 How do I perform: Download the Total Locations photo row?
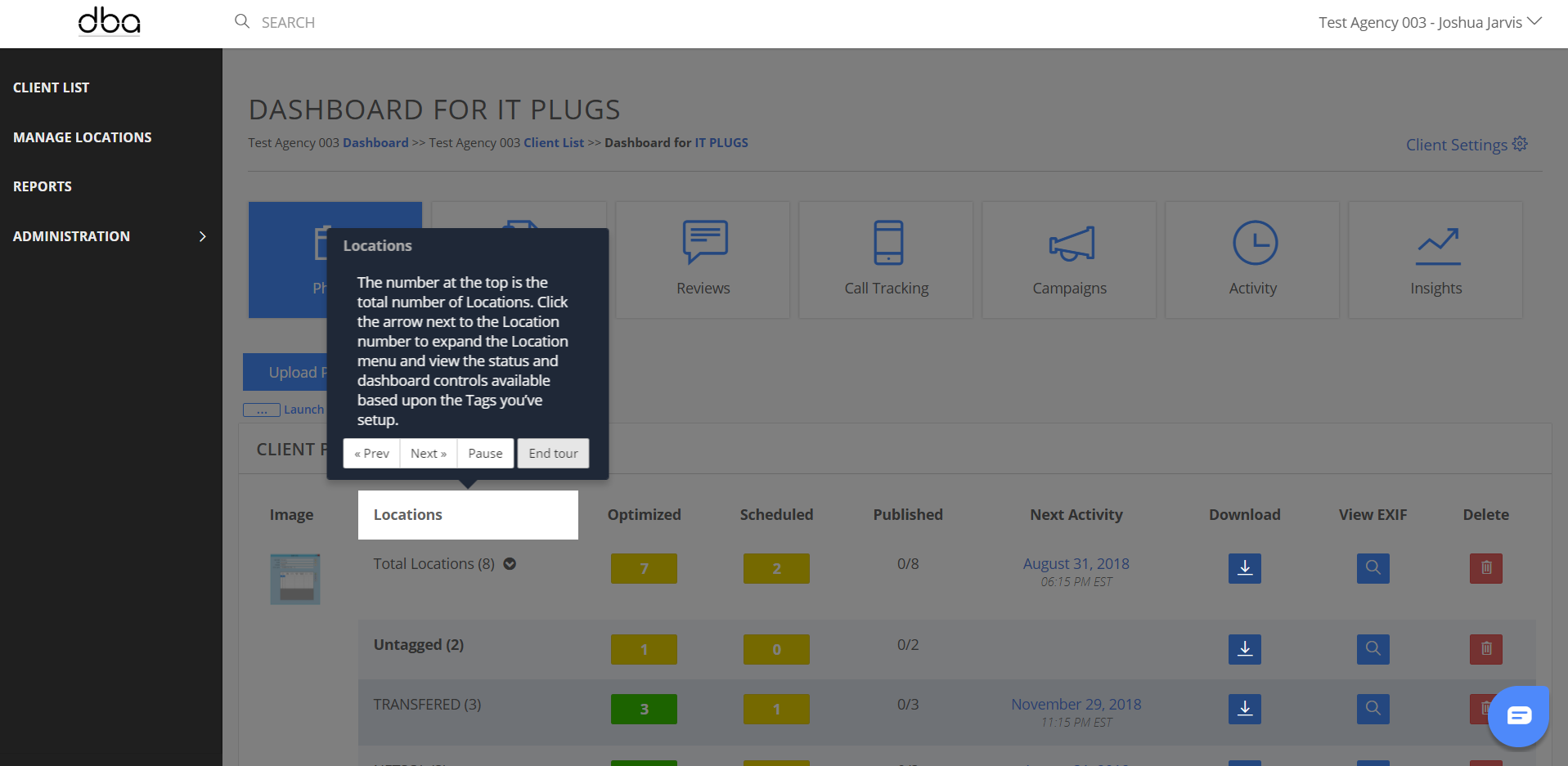click(1244, 568)
